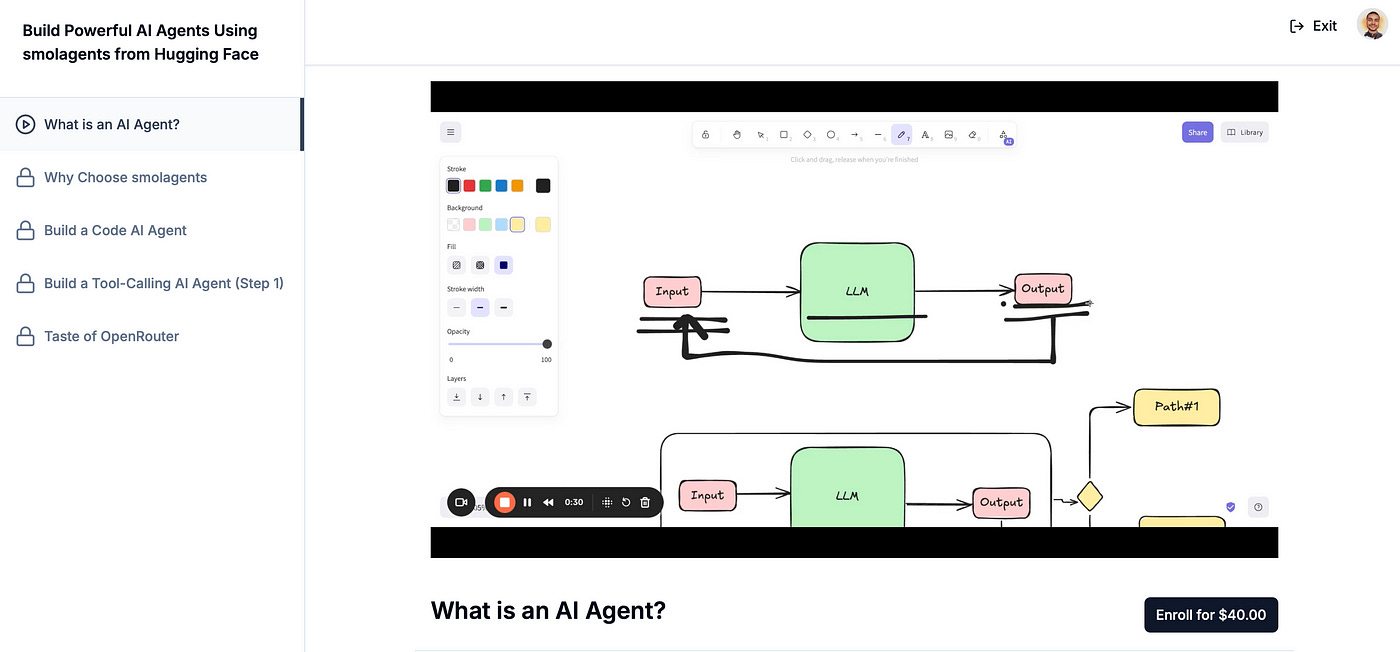Screen dimensions: 1400x652
Task: Send layer backward
Action: [x=480, y=397]
